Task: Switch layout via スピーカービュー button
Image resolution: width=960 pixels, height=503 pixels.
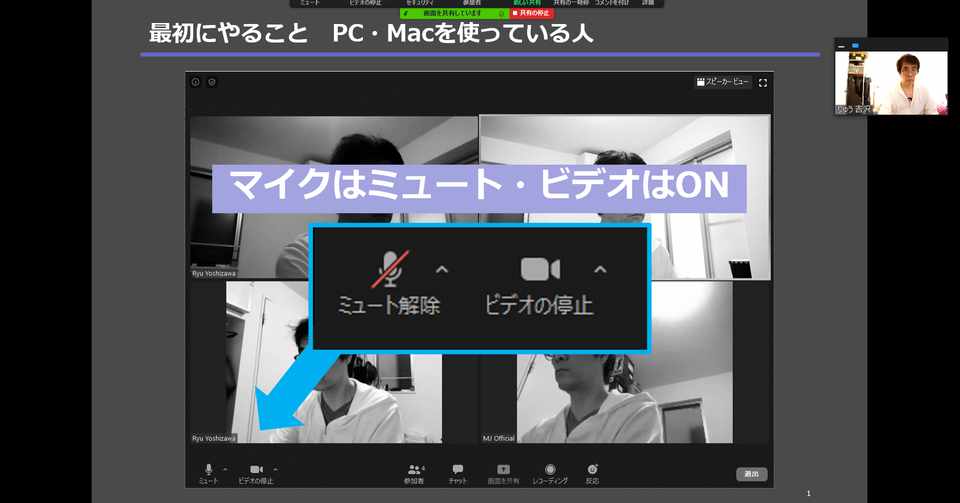Action: (722, 82)
